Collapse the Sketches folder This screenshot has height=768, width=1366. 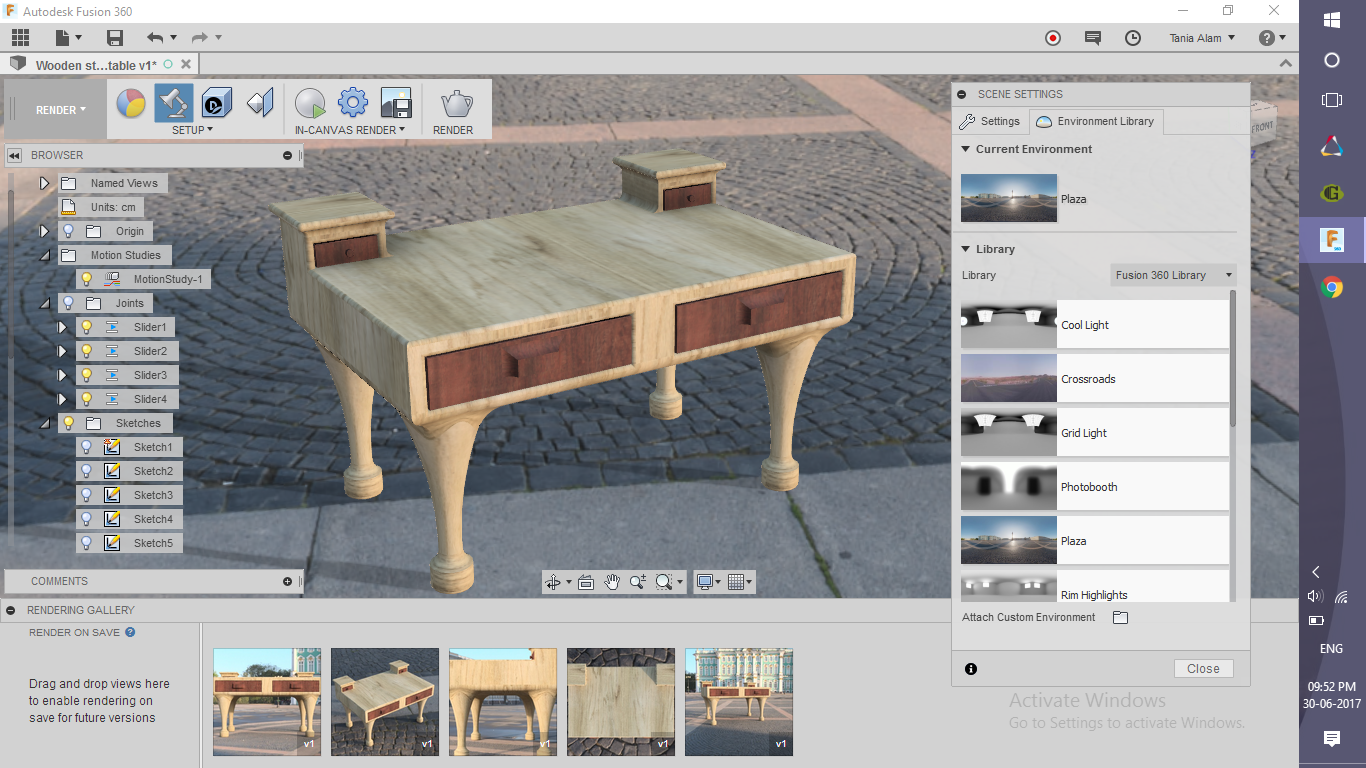[x=44, y=423]
